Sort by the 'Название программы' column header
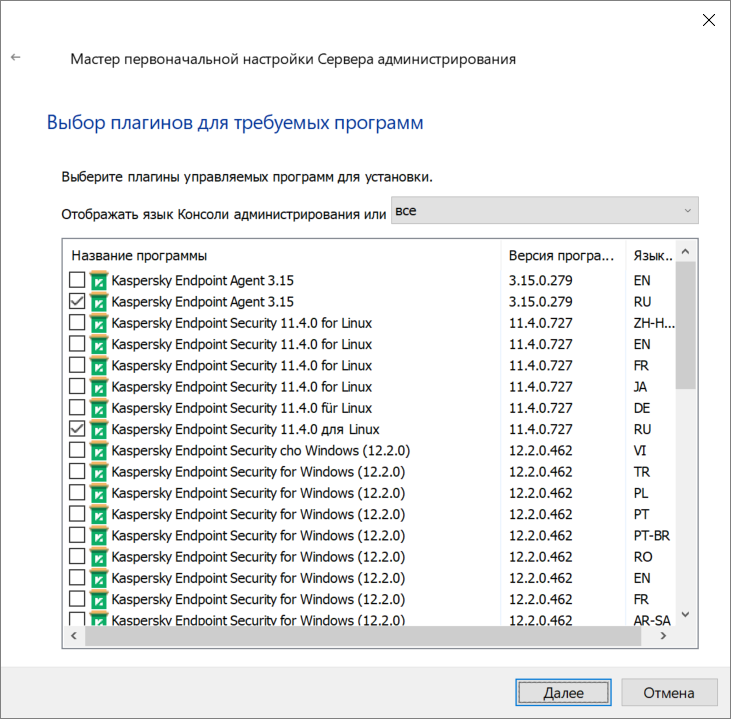 click(282, 256)
